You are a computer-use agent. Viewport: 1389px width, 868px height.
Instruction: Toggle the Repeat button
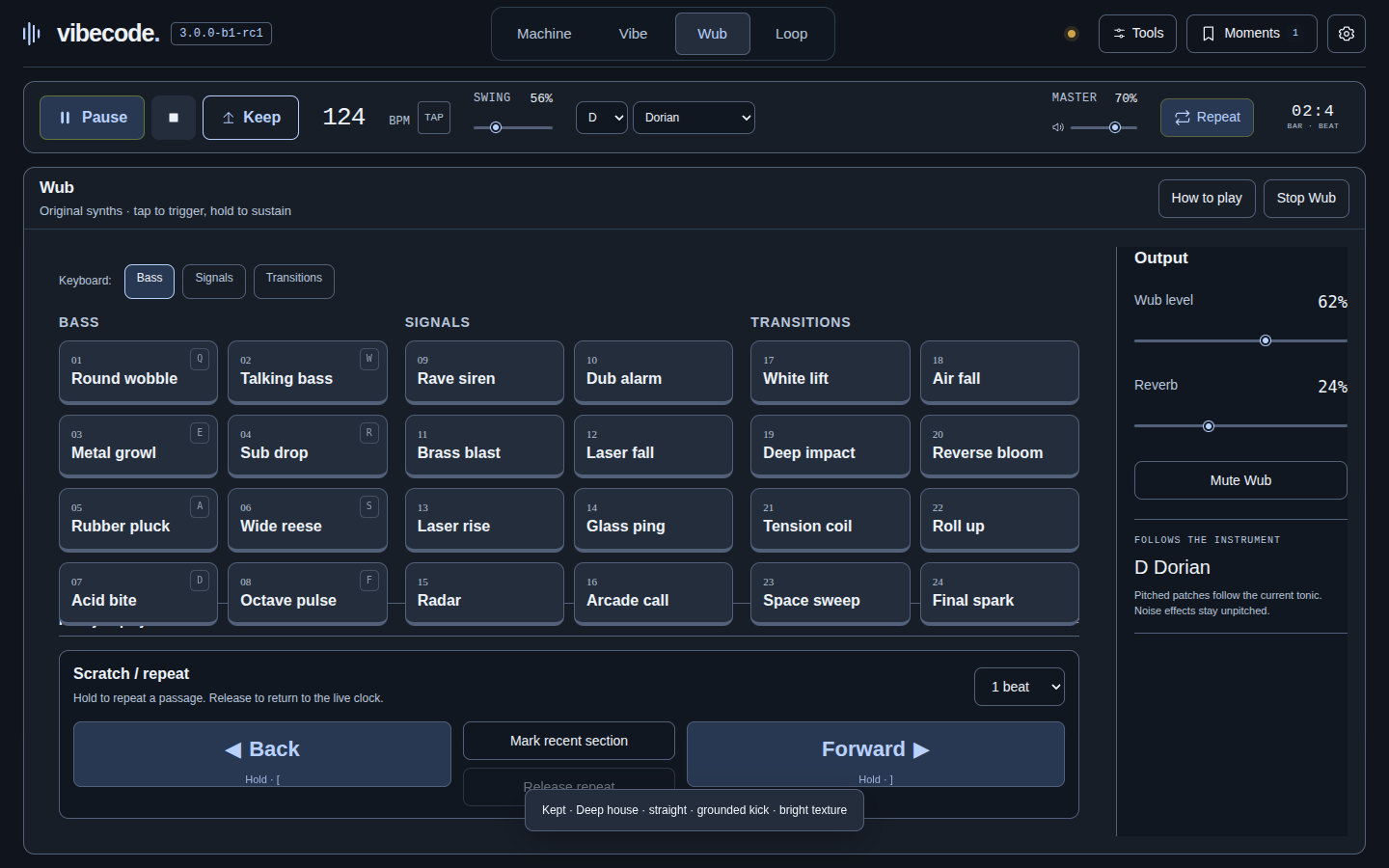coord(1207,118)
